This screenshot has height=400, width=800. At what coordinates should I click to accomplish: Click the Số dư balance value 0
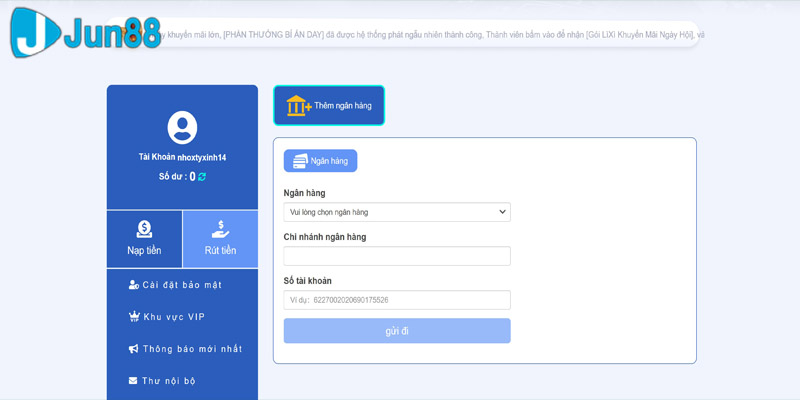pyautogui.click(x=192, y=177)
